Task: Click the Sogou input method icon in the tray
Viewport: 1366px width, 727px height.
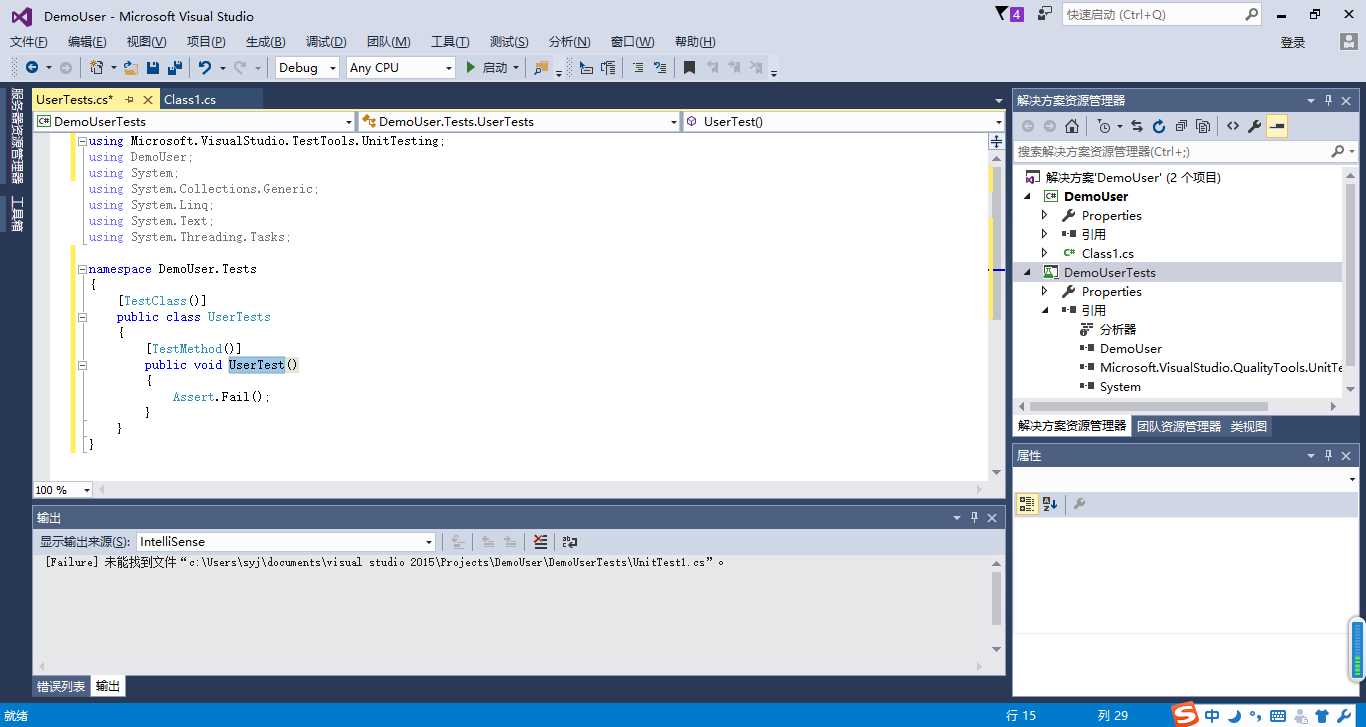Action: pos(1185,715)
